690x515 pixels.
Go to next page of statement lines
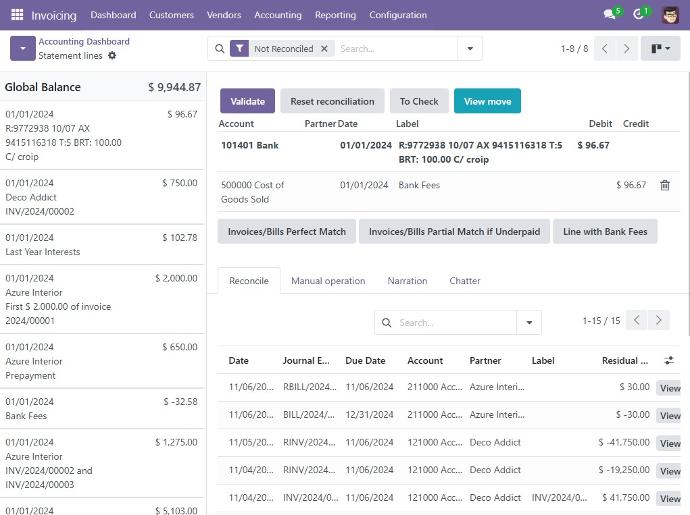click(627, 48)
